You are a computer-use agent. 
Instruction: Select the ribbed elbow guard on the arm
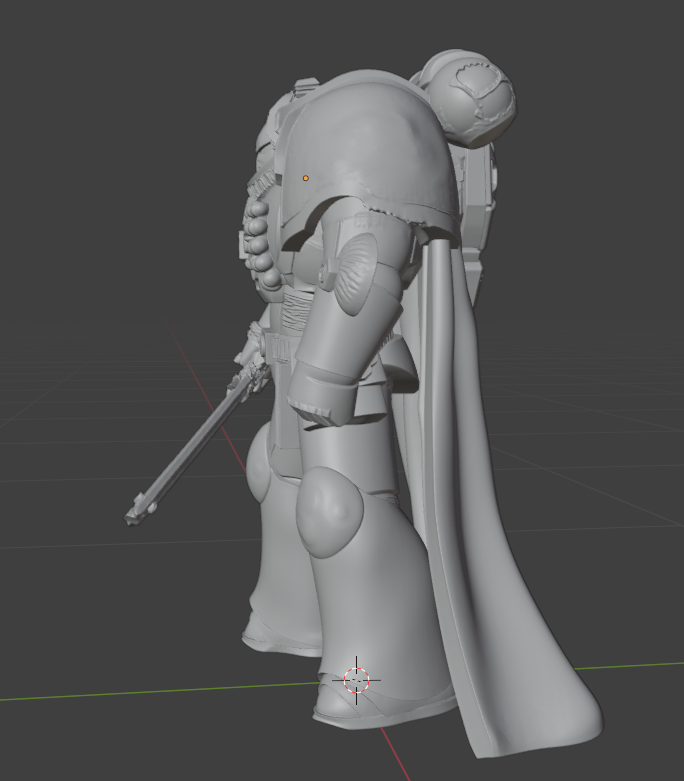pos(356,273)
